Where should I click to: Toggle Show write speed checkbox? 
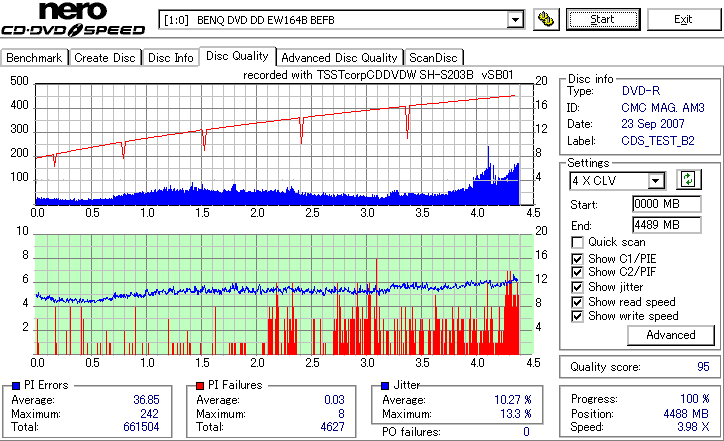577,316
